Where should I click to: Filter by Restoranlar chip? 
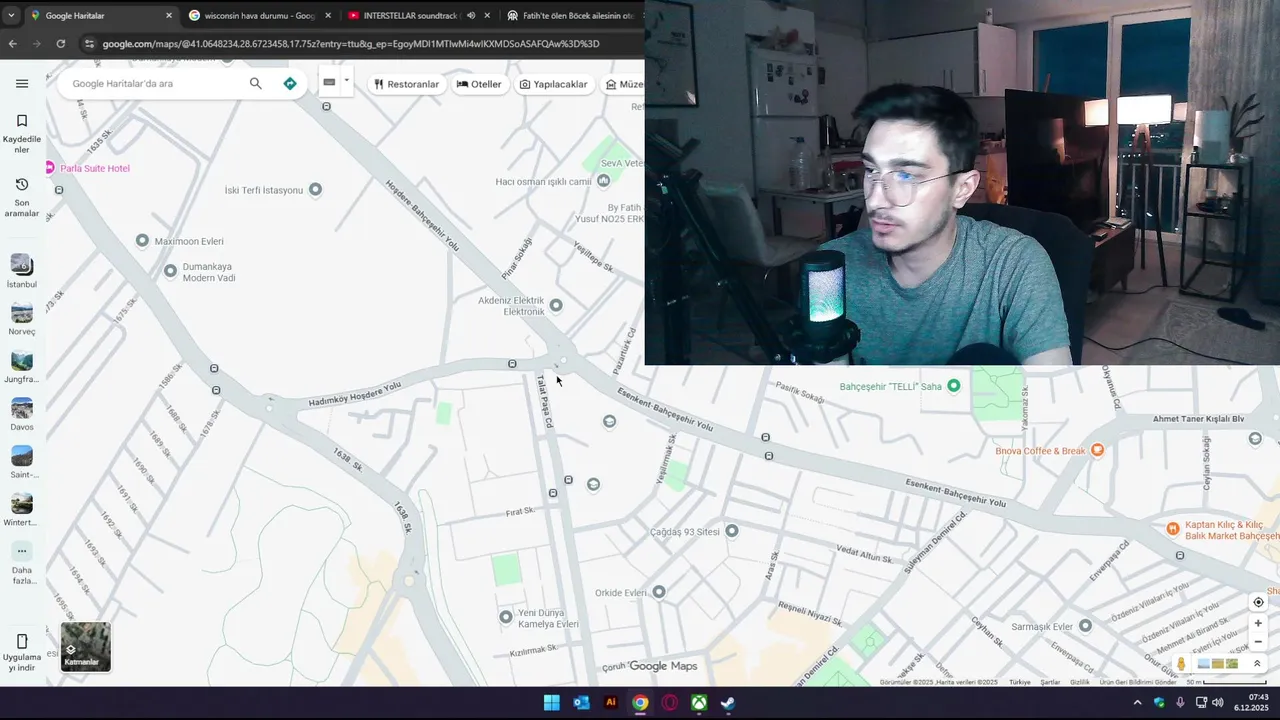(407, 84)
